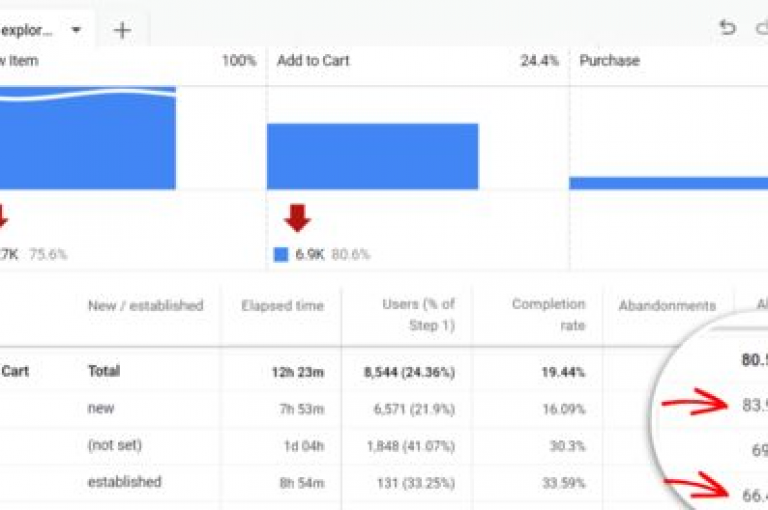768x510 pixels.
Task: Click the 8h 54m elapsed time cell
Action: 302,484
